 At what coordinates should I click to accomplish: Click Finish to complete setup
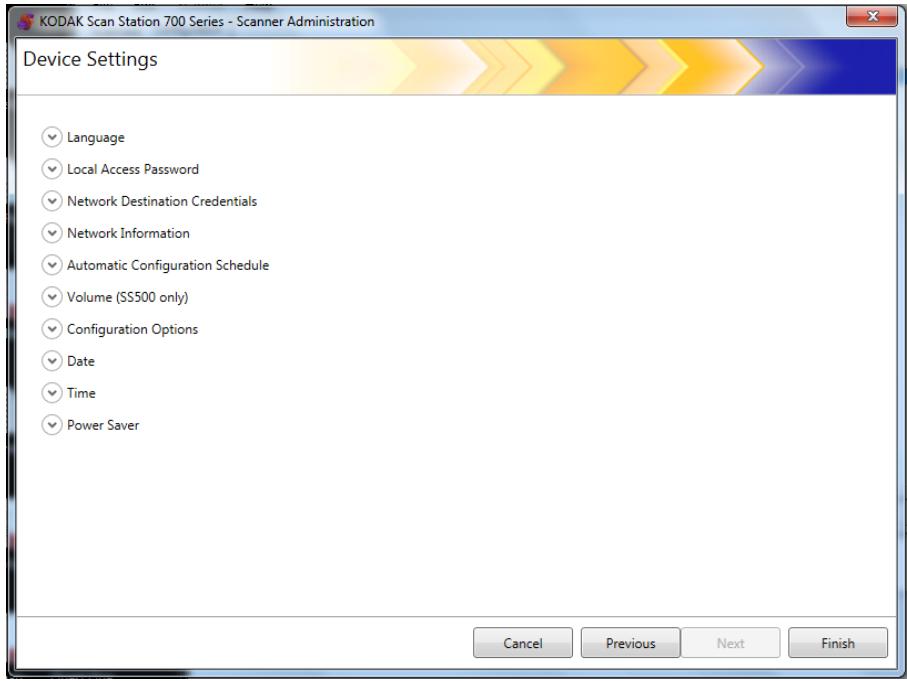838,643
